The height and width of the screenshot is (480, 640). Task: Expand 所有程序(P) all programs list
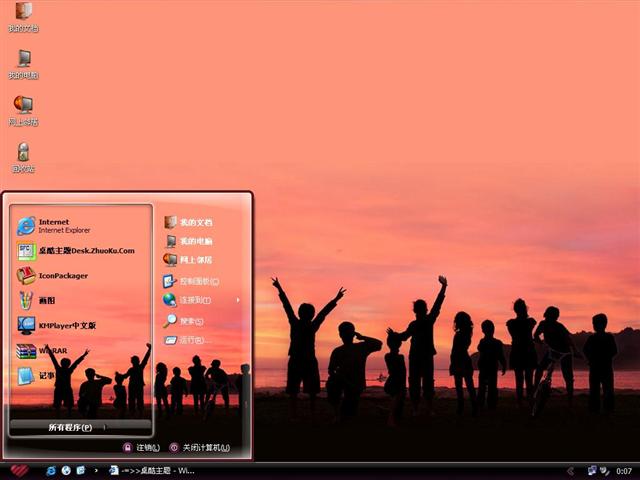pos(80,427)
